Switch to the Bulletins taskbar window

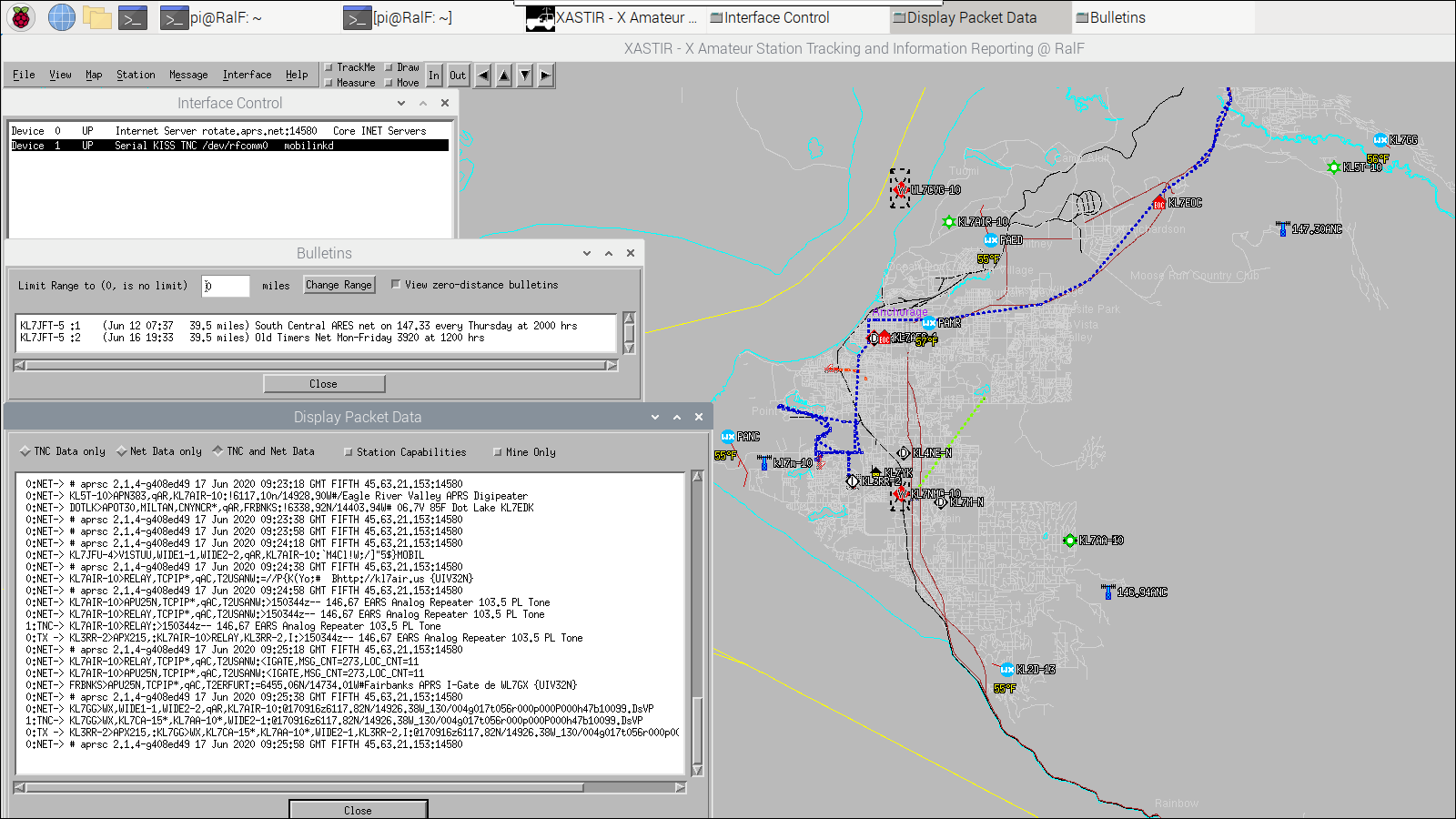[x=1162, y=17]
